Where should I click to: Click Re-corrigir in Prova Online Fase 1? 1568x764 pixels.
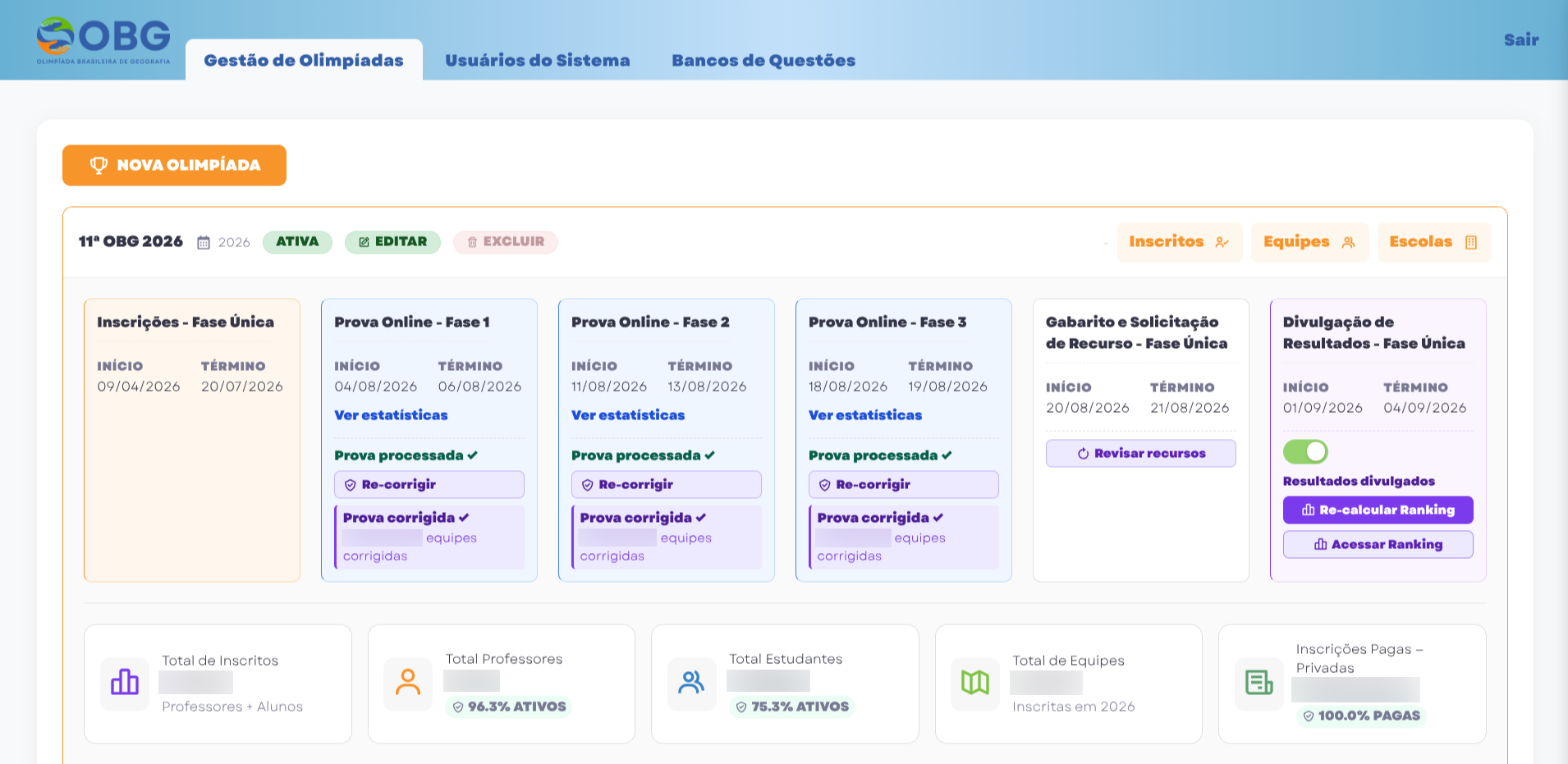pyautogui.click(x=429, y=484)
